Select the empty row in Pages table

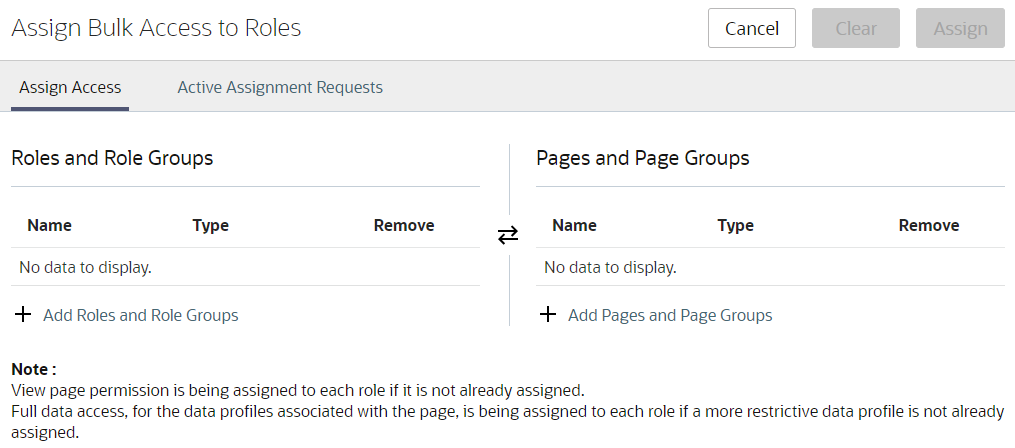click(770, 267)
